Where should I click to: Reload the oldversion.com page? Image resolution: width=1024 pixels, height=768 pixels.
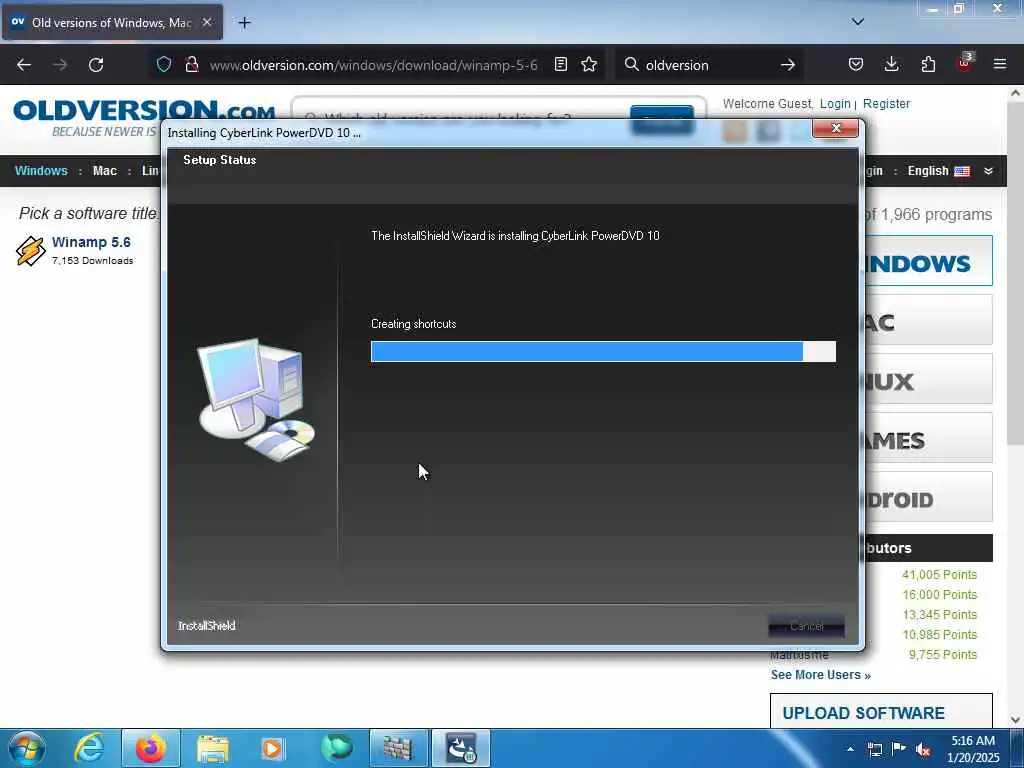click(x=96, y=65)
